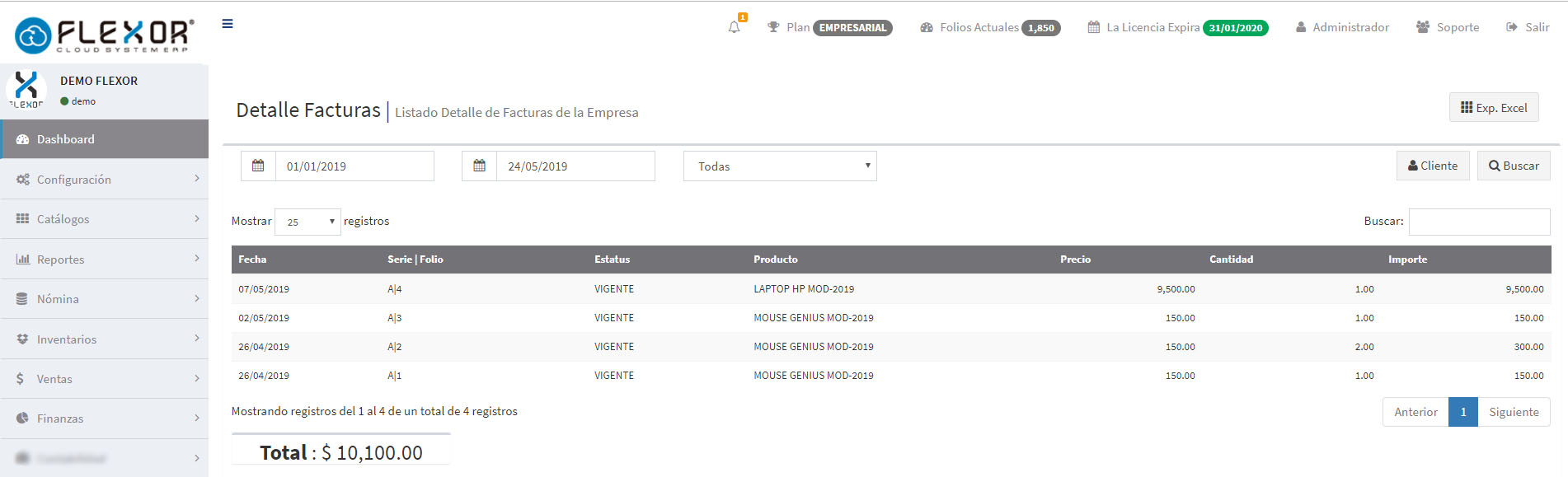
Task: Sort by the Importe column header
Action: coord(1467,260)
